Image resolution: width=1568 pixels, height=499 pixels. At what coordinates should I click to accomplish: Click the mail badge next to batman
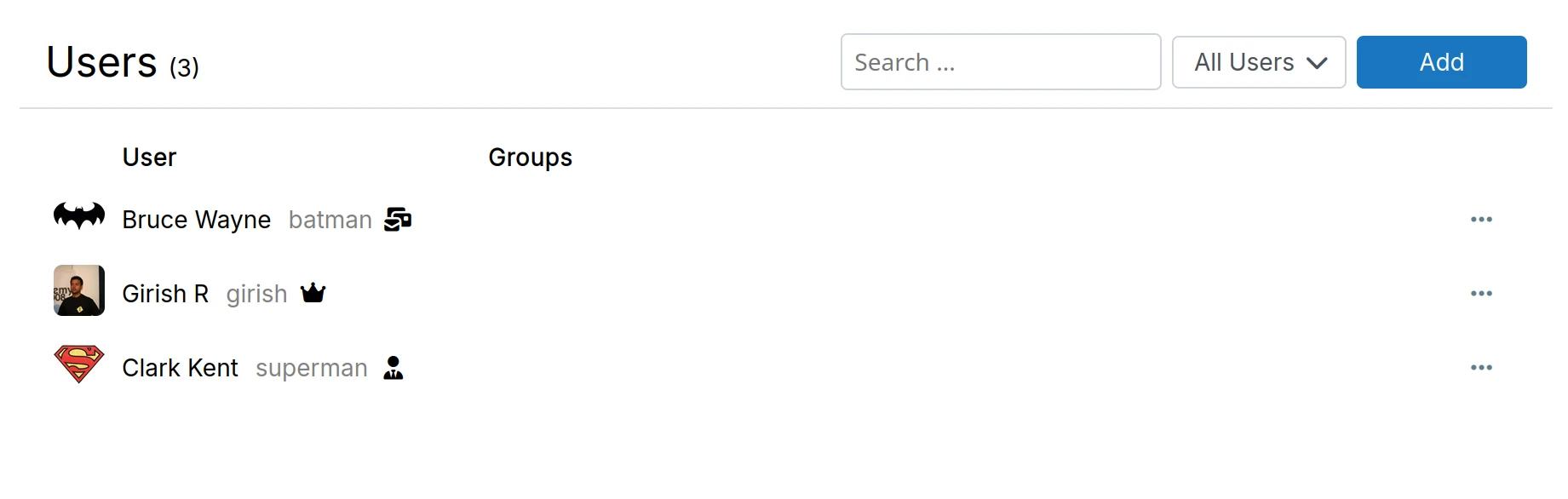[398, 219]
